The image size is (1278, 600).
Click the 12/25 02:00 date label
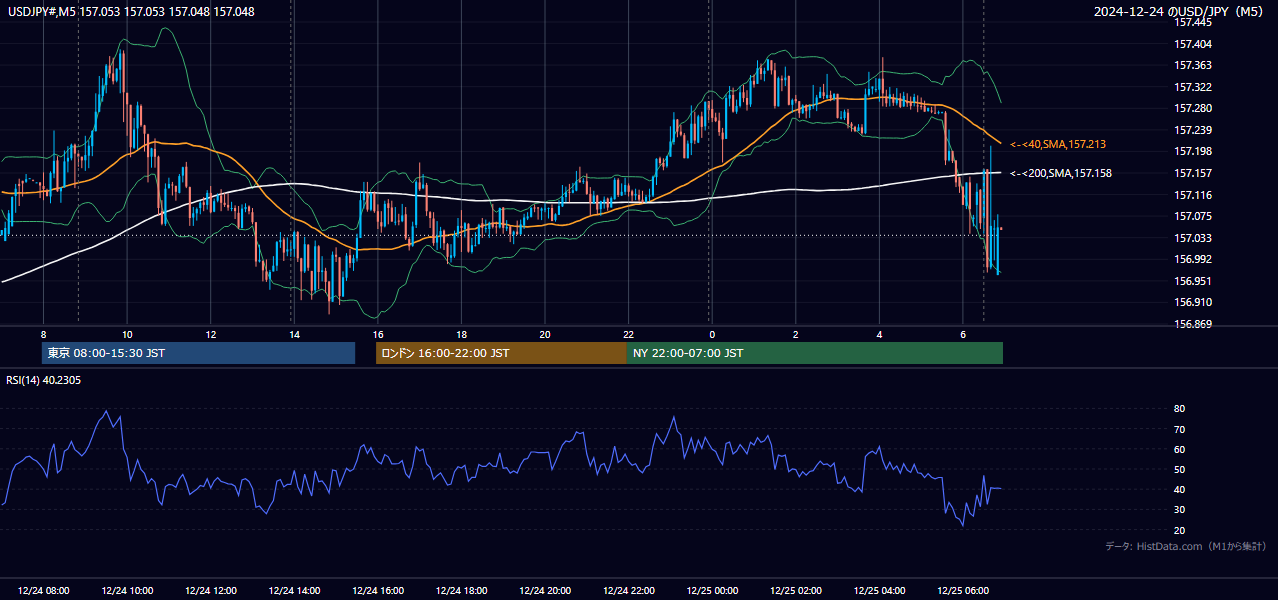click(x=796, y=591)
